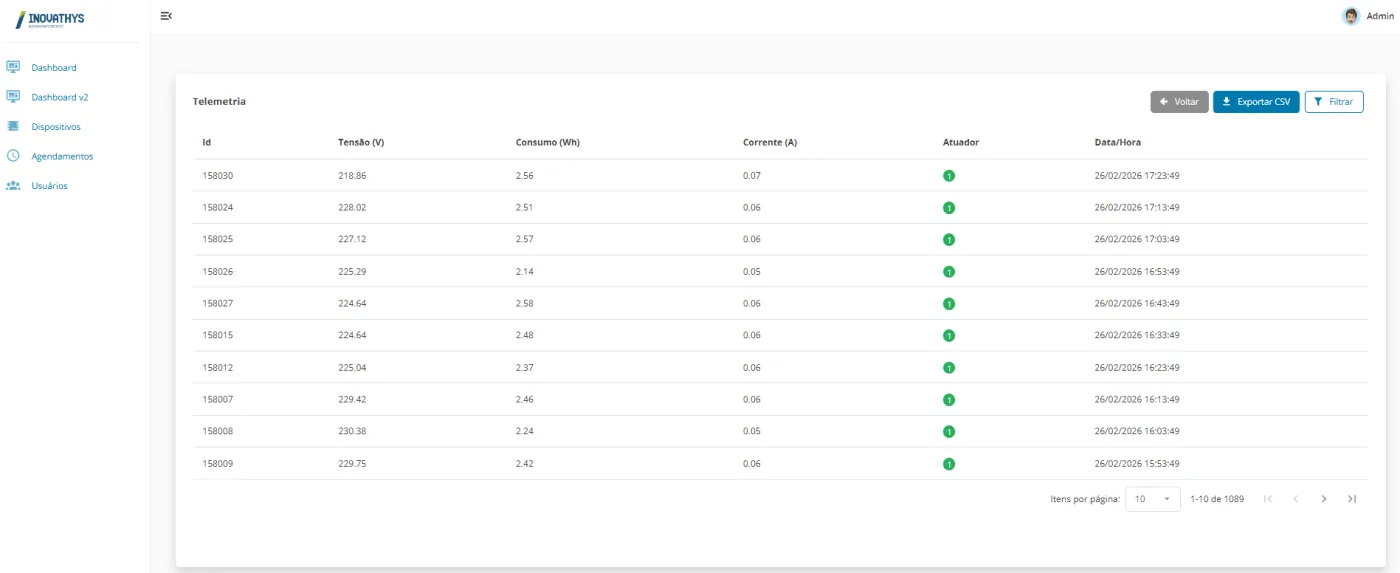Click the Consumo (Wh) column header

coord(548,142)
